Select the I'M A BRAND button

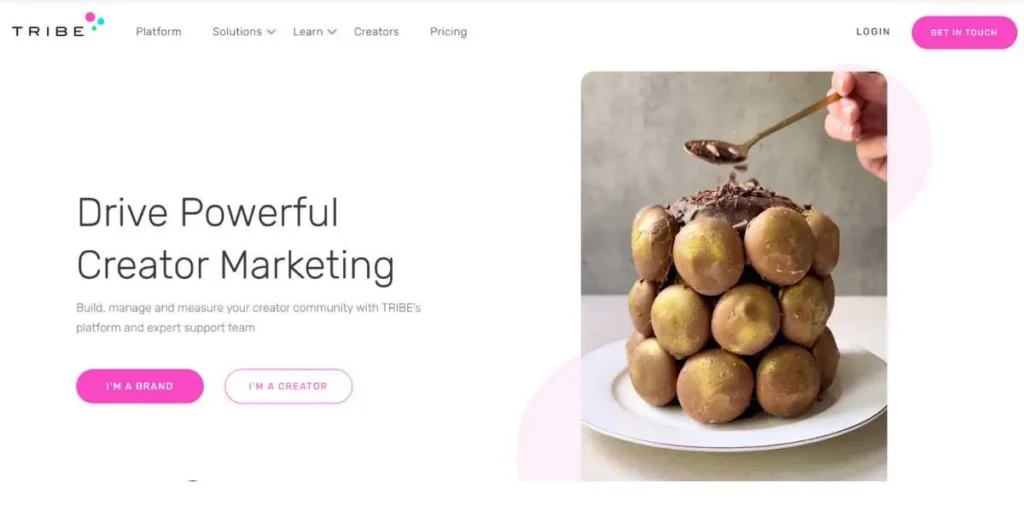[x=140, y=386]
